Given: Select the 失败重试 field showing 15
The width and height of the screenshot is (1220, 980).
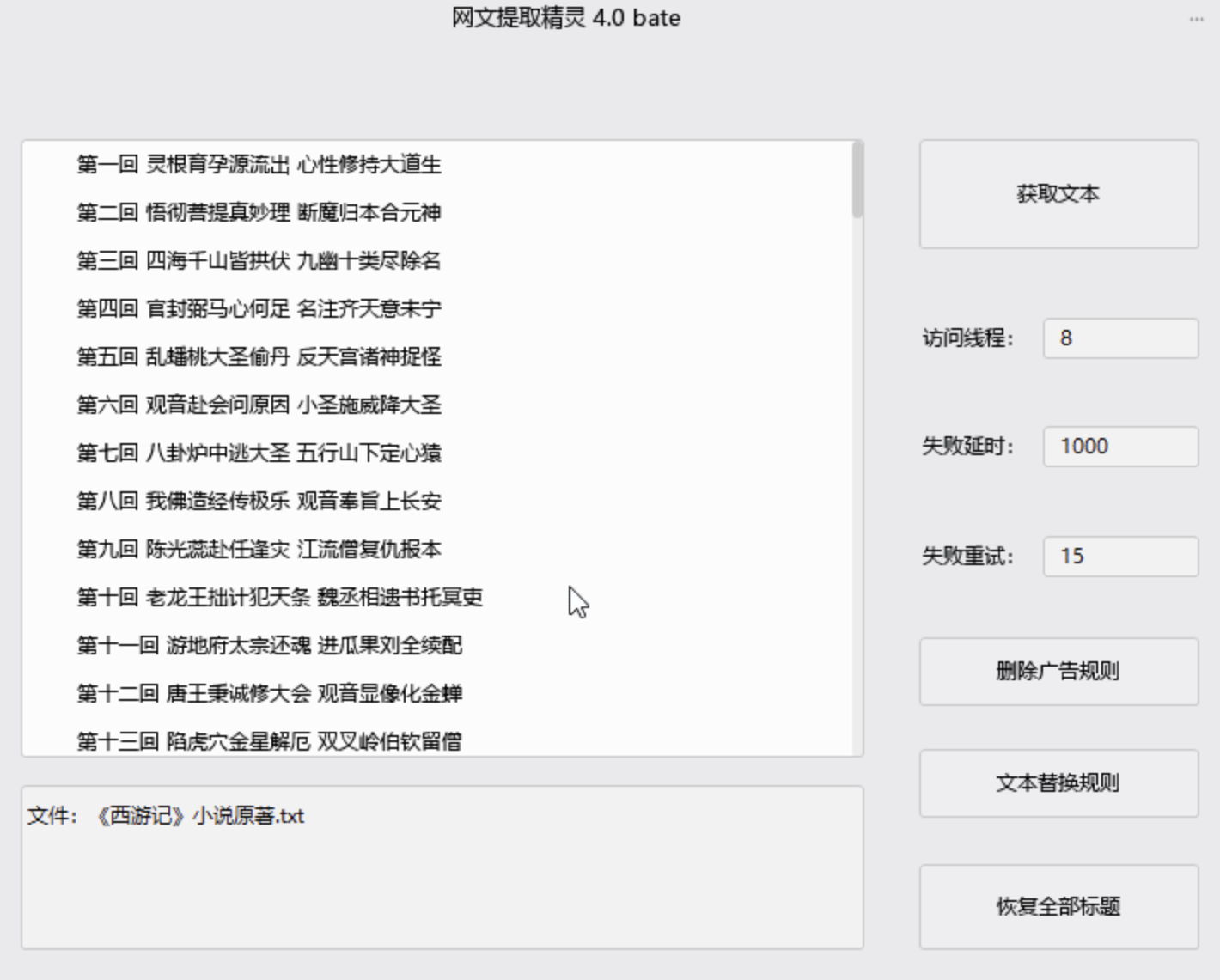Looking at the screenshot, I should [1119, 557].
